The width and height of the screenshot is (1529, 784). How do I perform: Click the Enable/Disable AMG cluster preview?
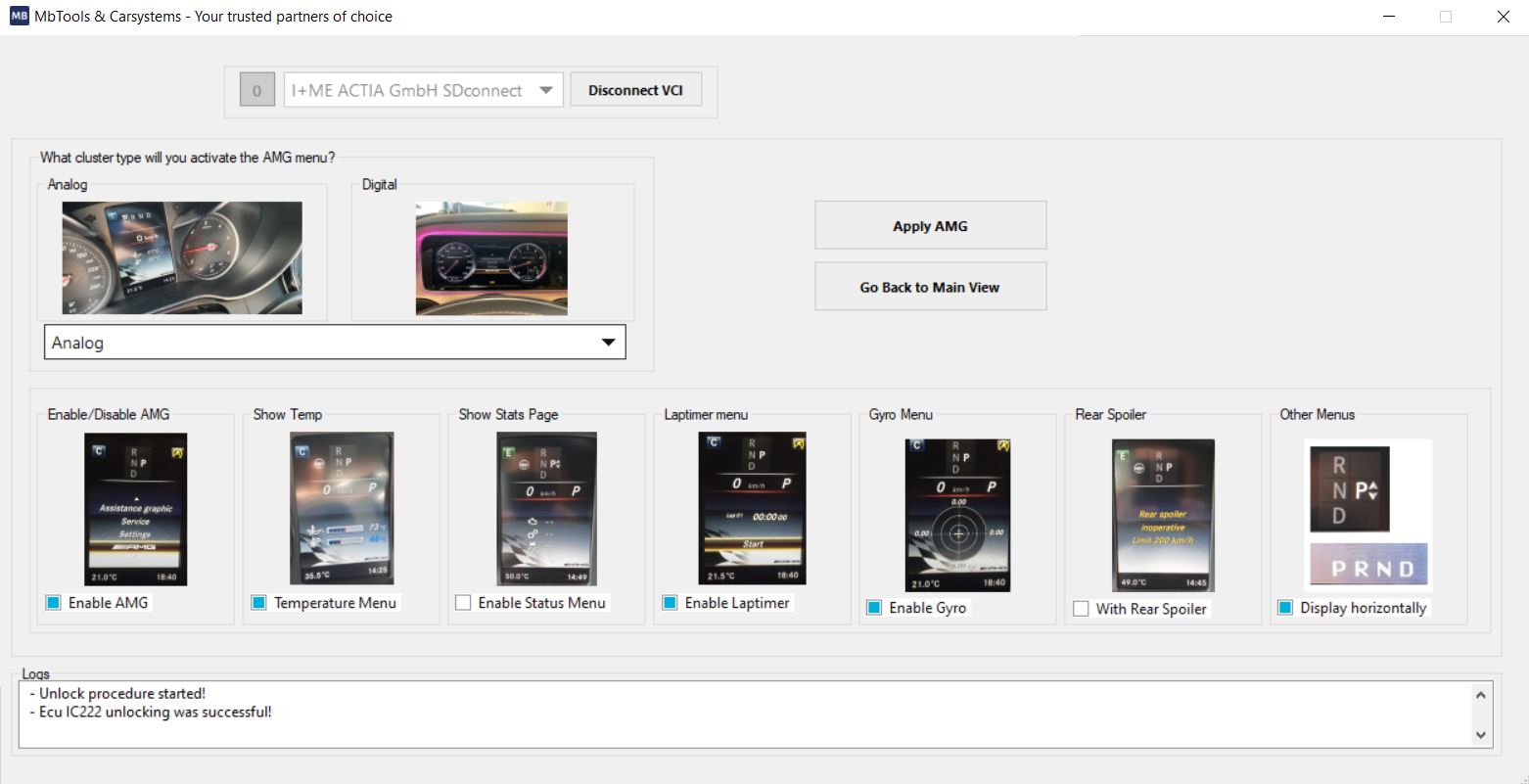(134, 508)
